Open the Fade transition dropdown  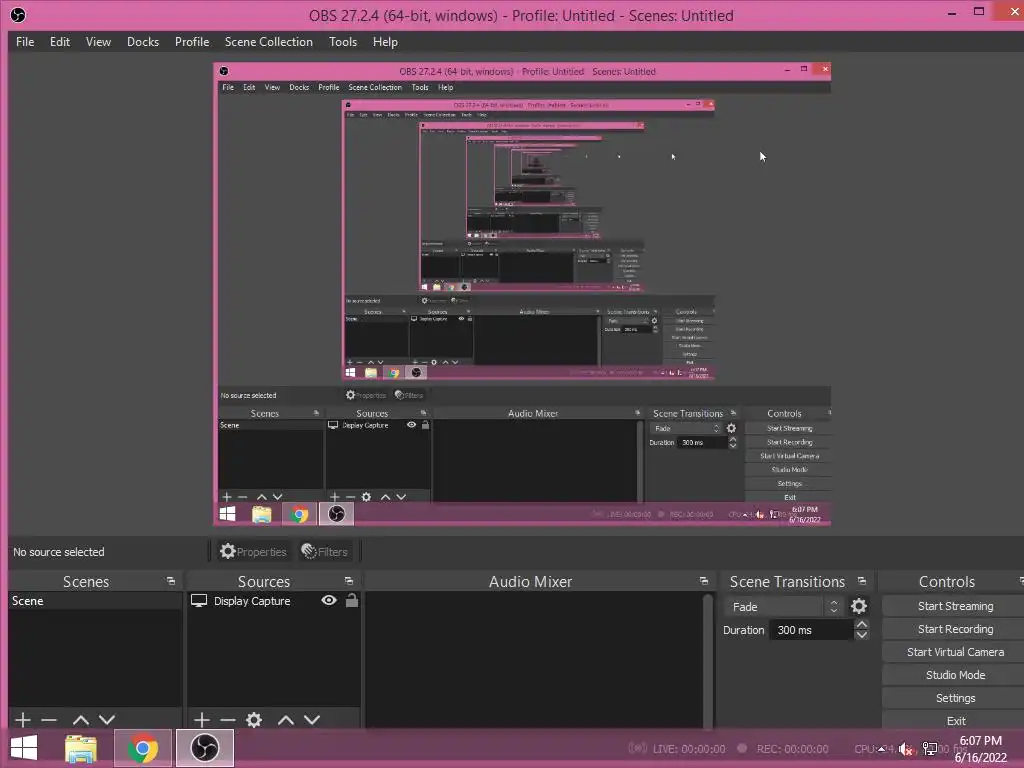coord(784,607)
